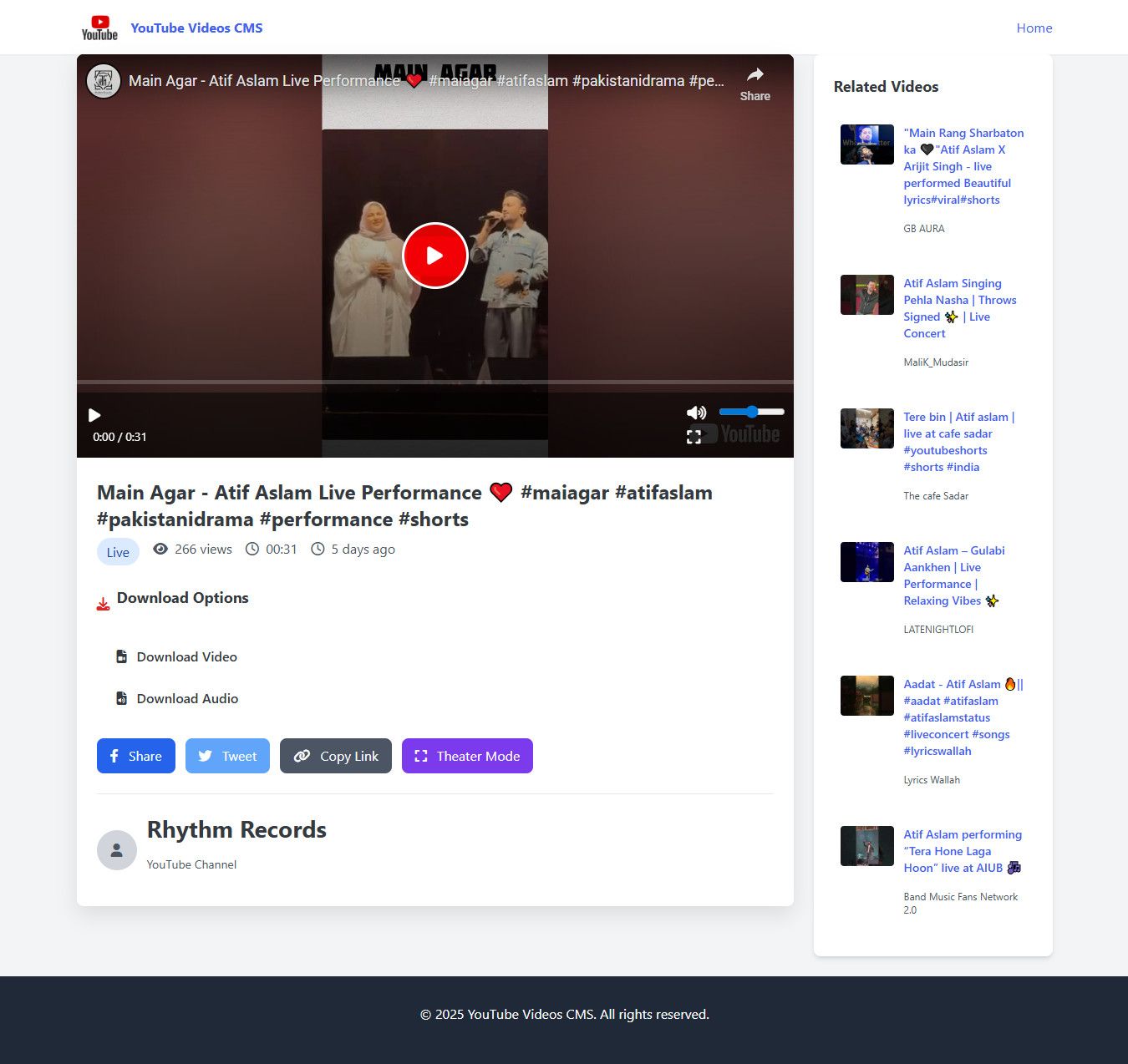The image size is (1128, 1064).
Task: Click the Related Videos heading
Action: click(886, 86)
